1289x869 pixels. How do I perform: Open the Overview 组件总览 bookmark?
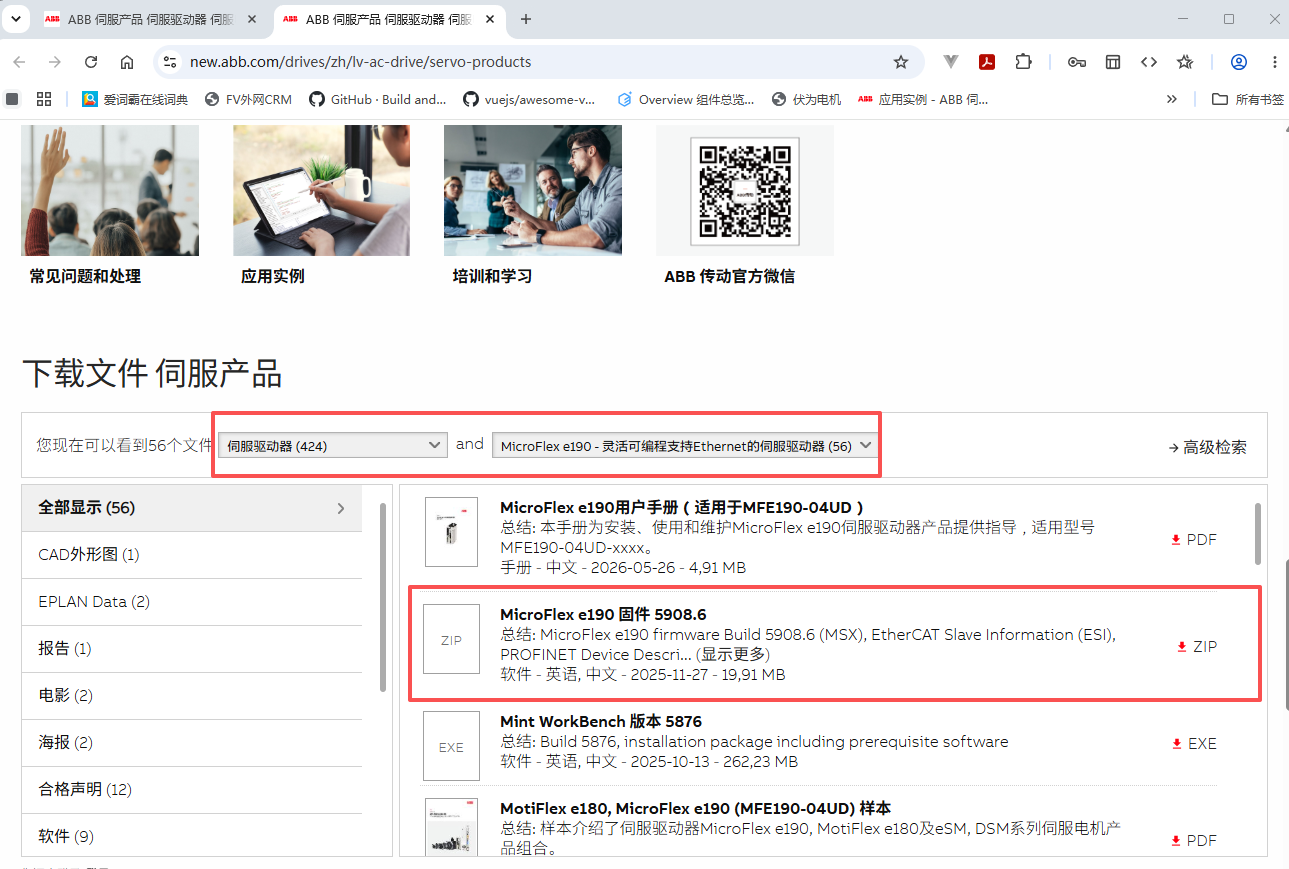point(686,99)
